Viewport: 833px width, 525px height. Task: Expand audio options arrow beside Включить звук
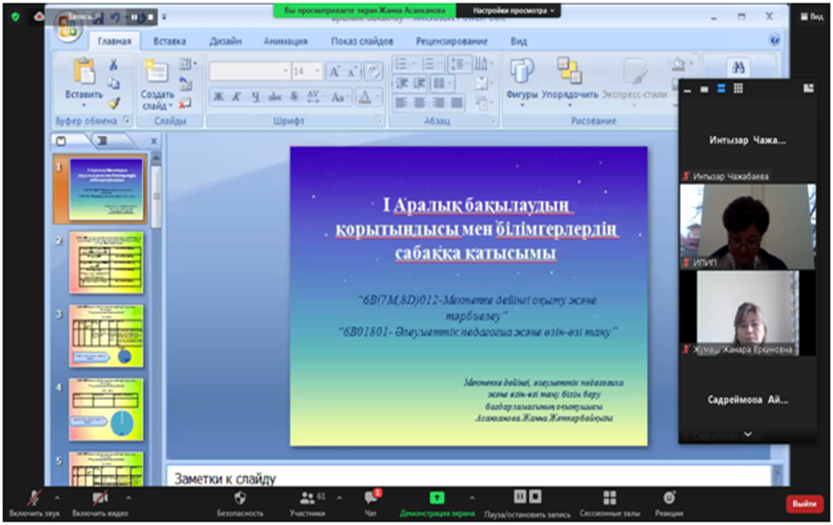57,497
